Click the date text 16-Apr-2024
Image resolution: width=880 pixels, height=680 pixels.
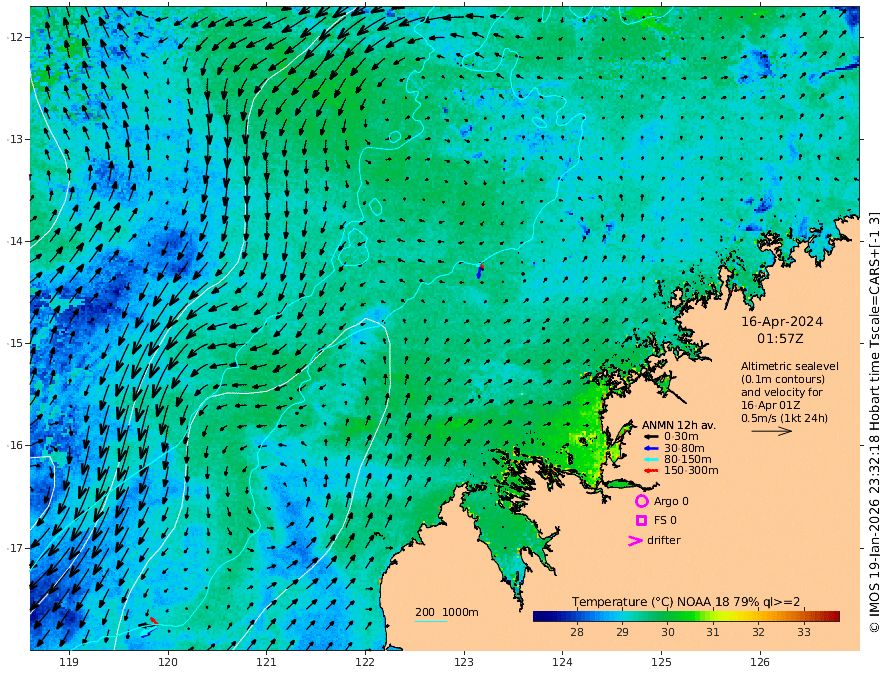(782, 322)
